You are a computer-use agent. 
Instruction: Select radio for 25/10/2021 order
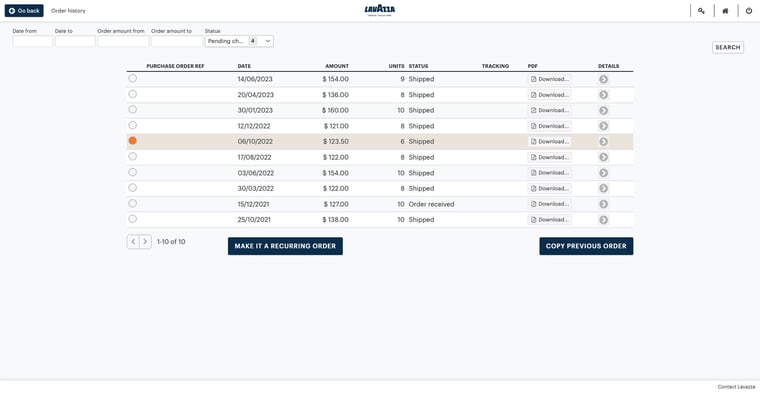point(132,219)
